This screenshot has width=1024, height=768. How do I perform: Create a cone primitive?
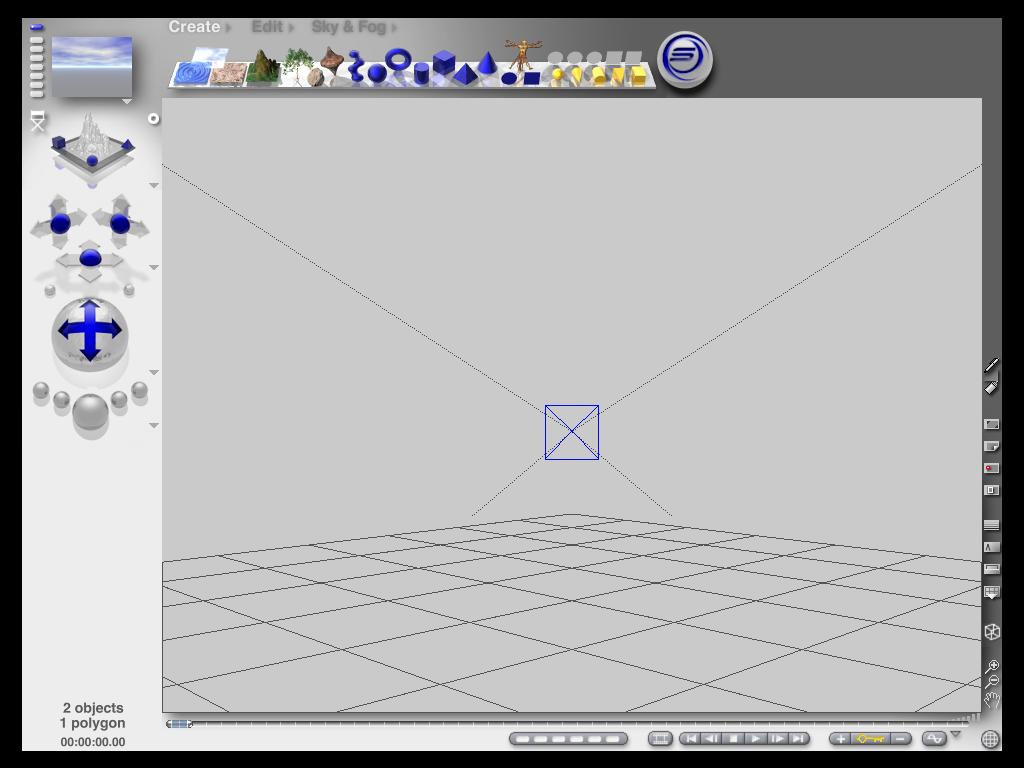click(486, 63)
